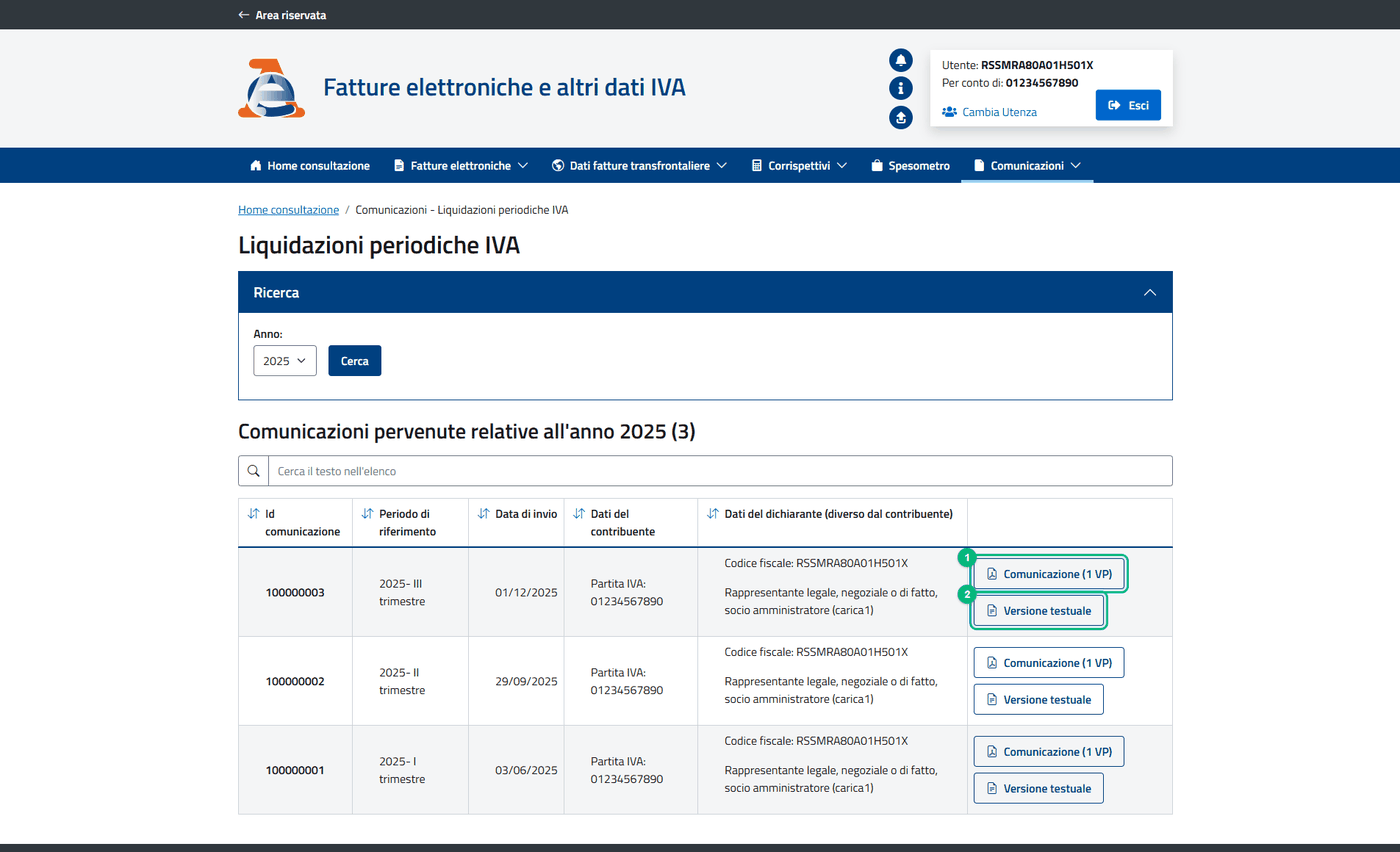1400x852 pixels.
Task: Click the Cerca button
Action: point(355,360)
